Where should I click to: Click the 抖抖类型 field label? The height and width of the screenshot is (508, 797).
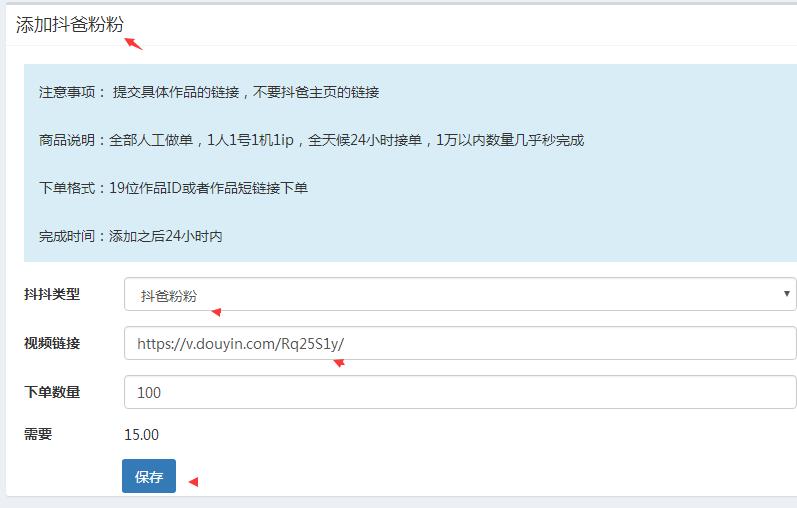[52, 294]
